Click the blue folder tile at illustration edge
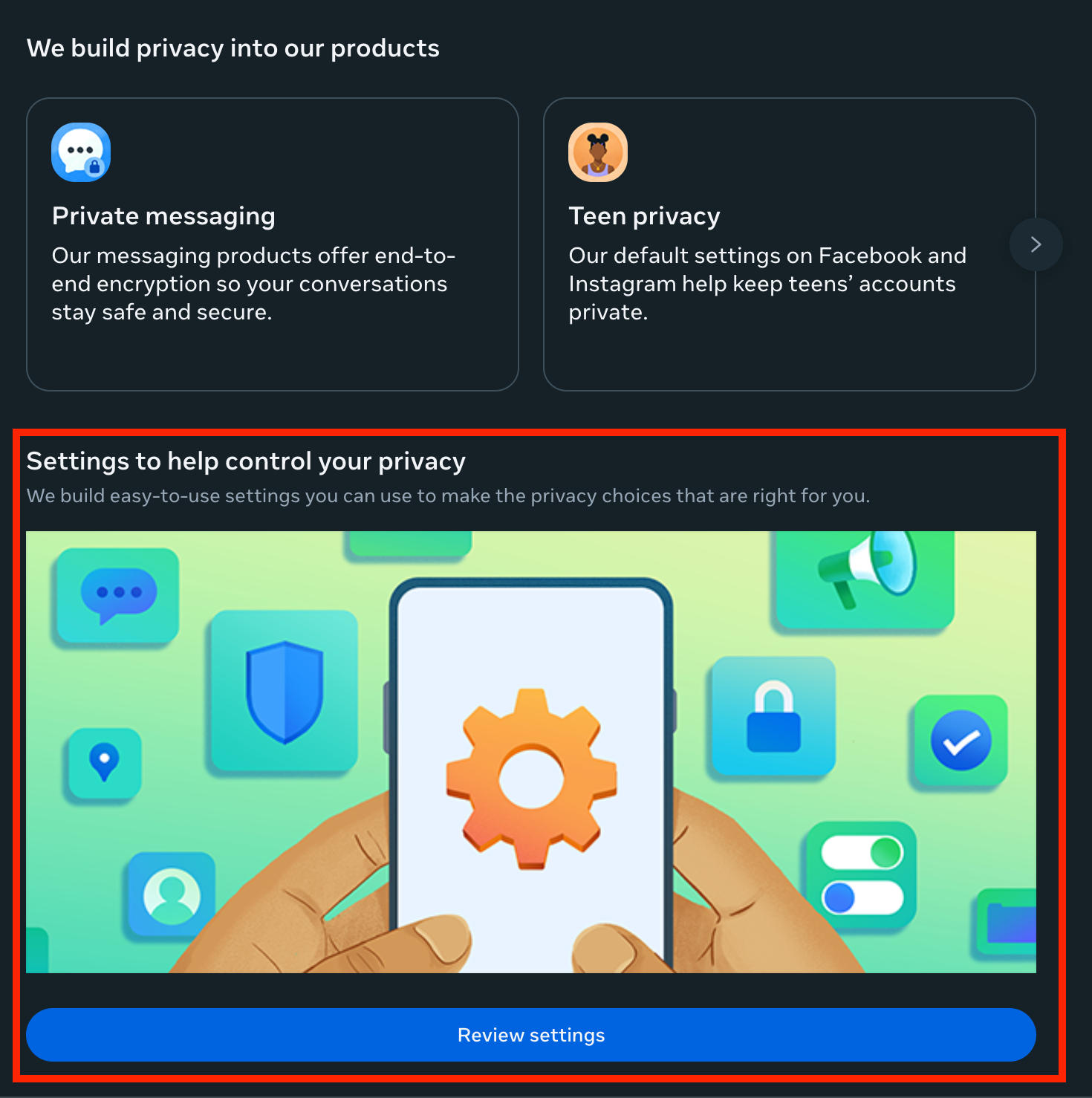The width and height of the screenshot is (1092, 1098). pos(1005,922)
